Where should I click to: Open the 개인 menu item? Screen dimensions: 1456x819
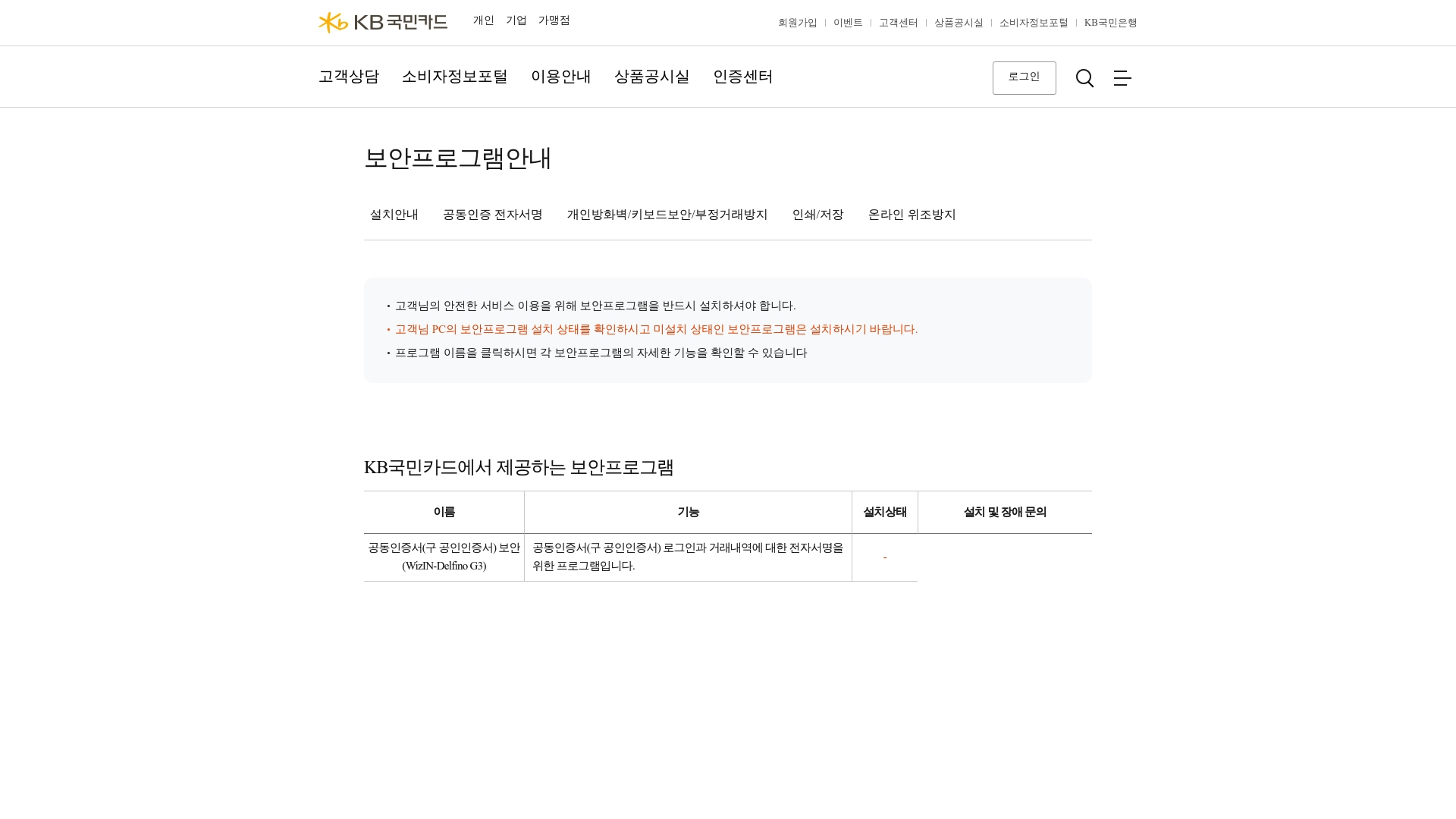tap(483, 20)
